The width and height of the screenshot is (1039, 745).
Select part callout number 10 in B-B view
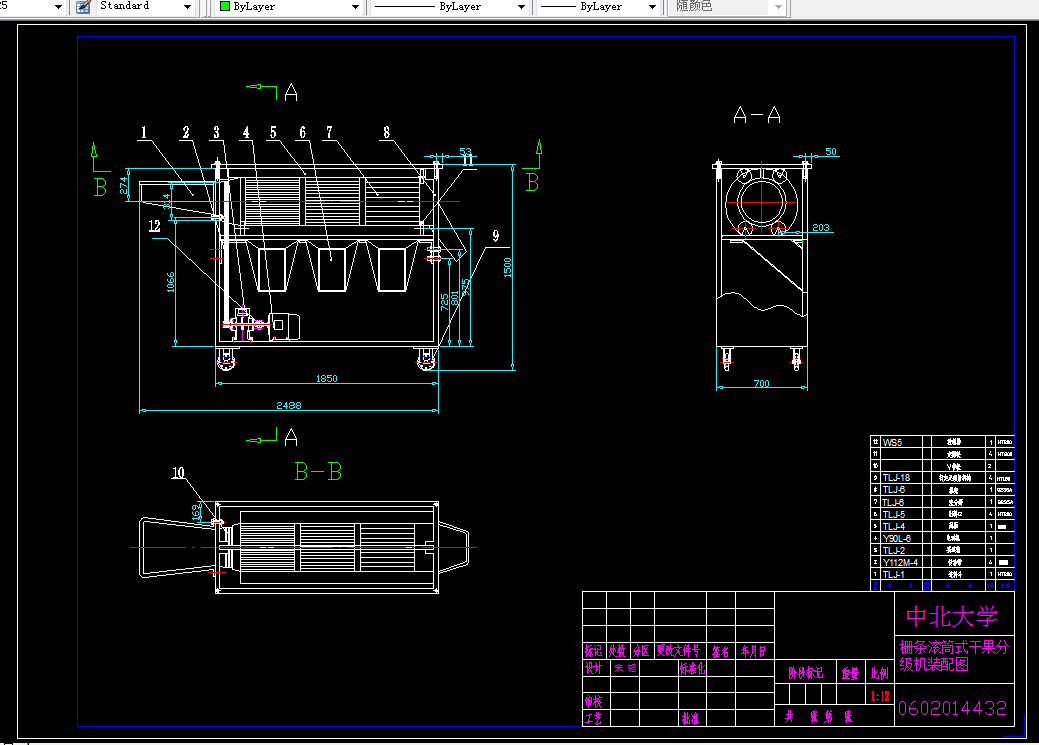(x=178, y=473)
